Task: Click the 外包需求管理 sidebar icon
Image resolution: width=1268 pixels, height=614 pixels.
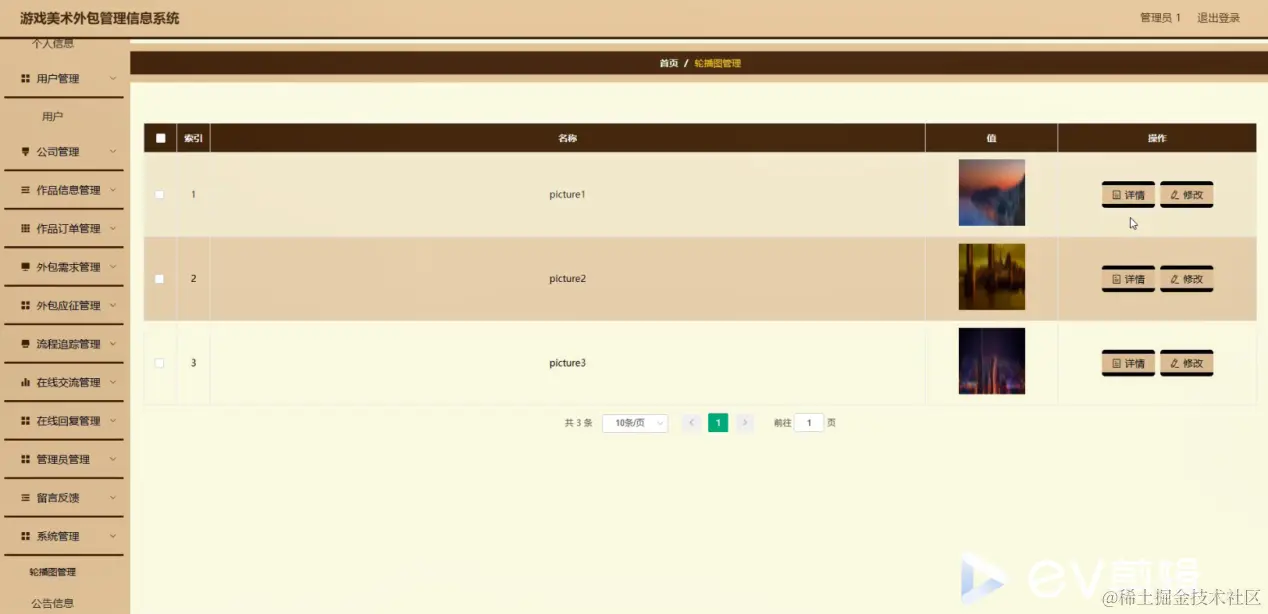Action: pyautogui.click(x=26, y=267)
